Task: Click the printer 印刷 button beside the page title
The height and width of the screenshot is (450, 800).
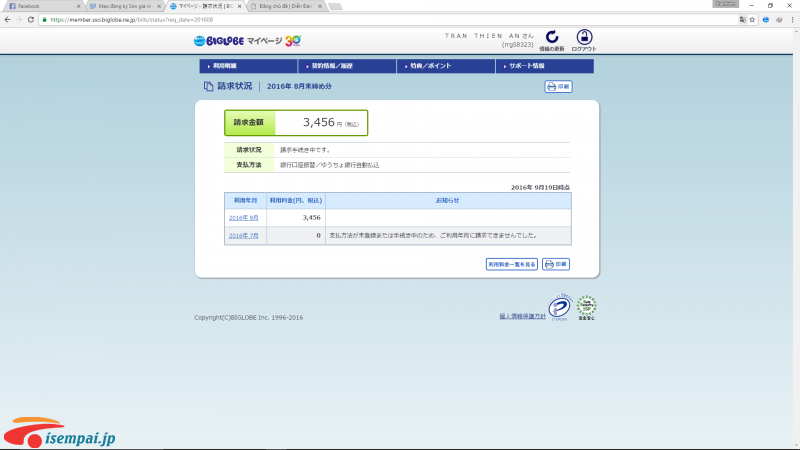Action: [558, 87]
